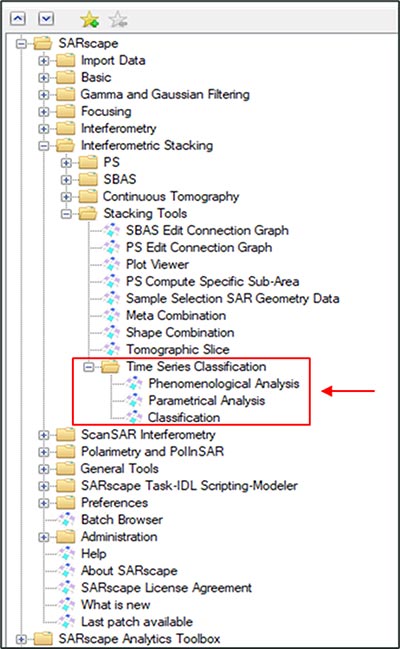
Task: Open the Tomographic Slice tool icon
Action: pos(111,349)
